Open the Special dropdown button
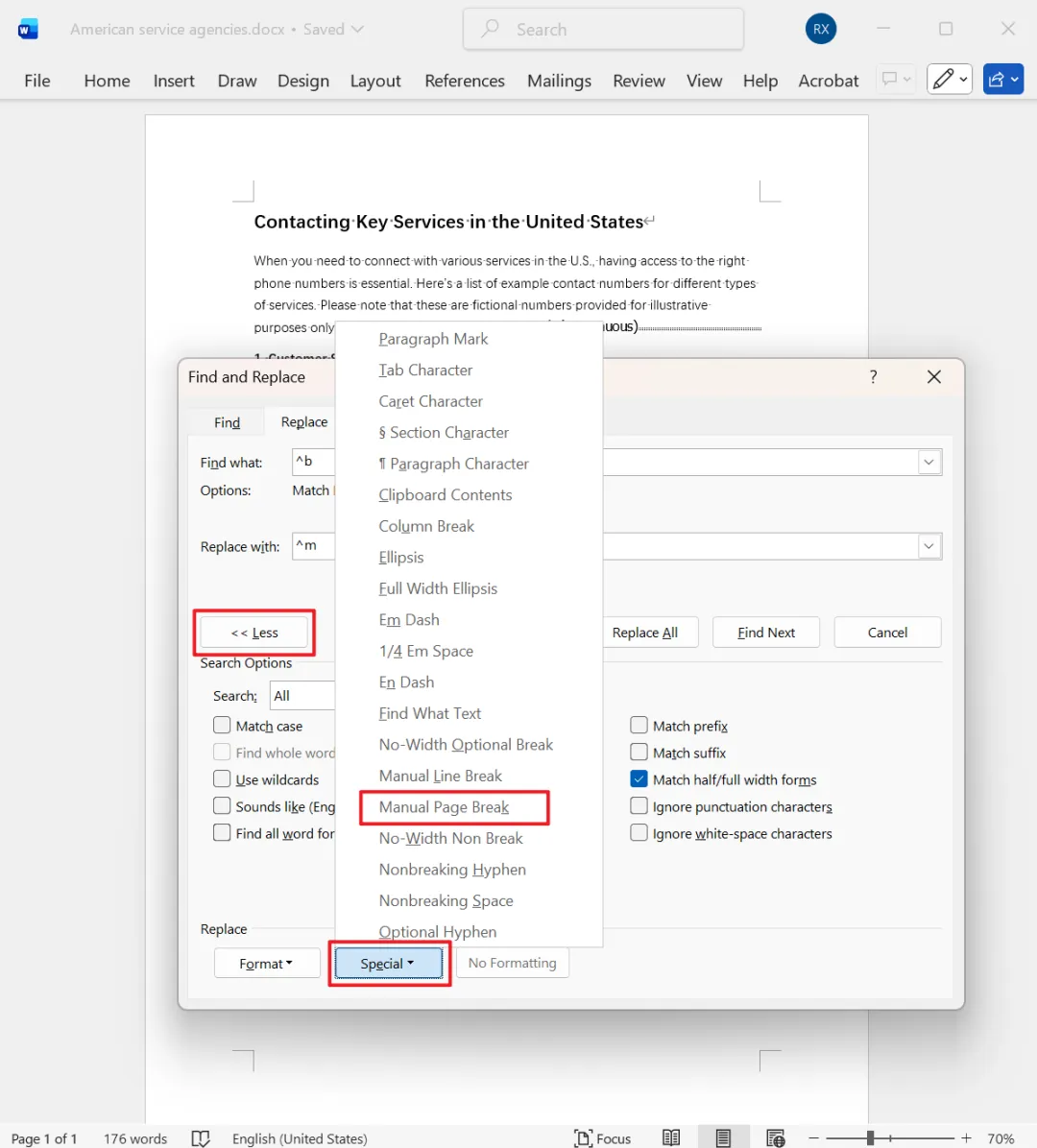The height and width of the screenshot is (1148, 1037). coord(388,964)
